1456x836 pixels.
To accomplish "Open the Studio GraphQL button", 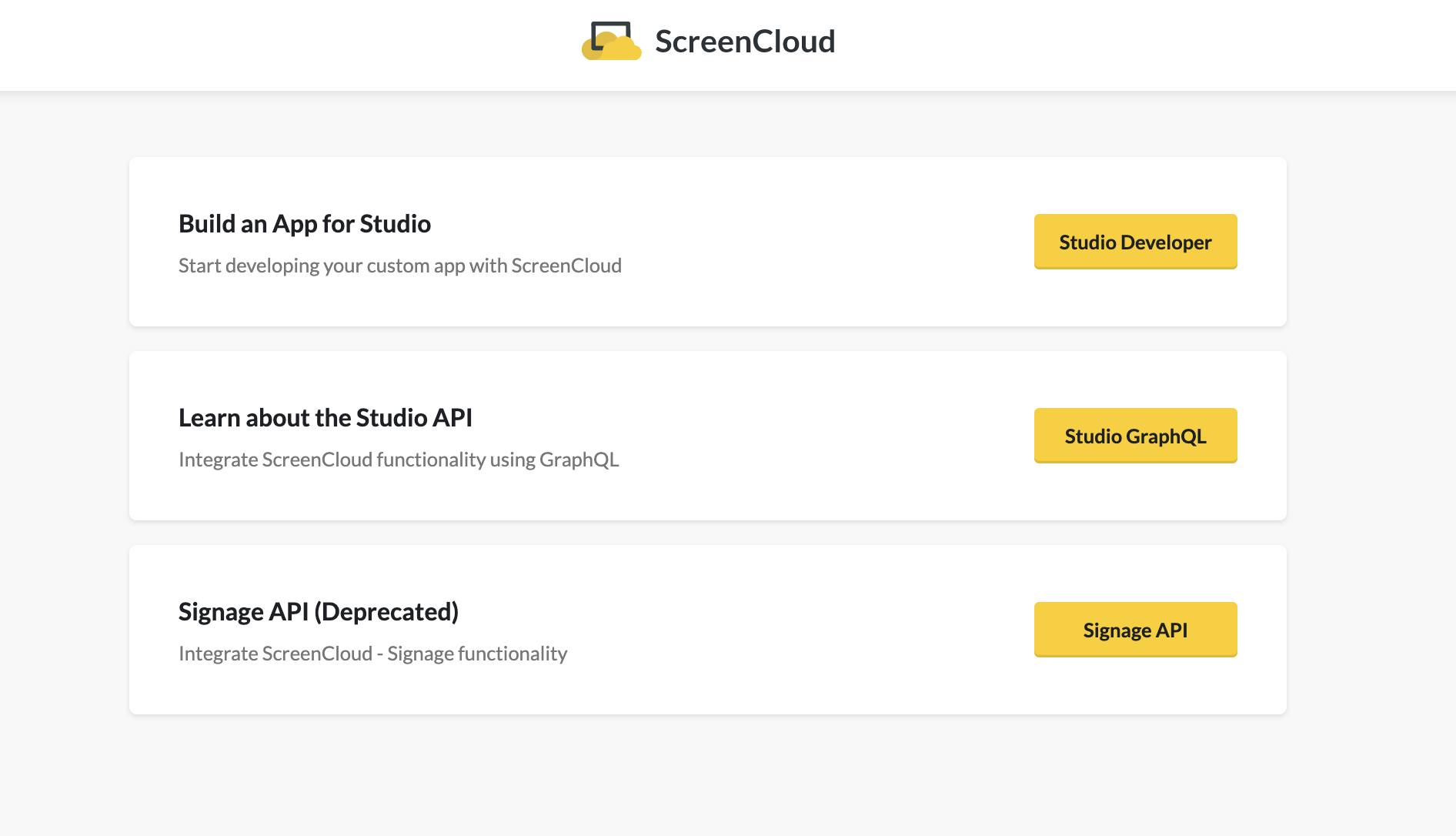I will pos(1135,436).
